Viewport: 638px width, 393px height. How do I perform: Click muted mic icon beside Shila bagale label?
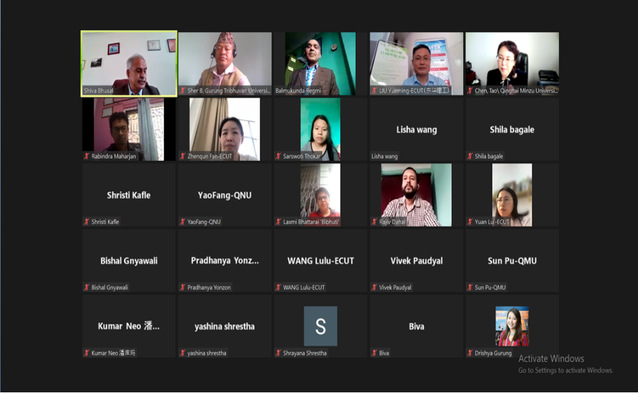click(x=470, y=156)
